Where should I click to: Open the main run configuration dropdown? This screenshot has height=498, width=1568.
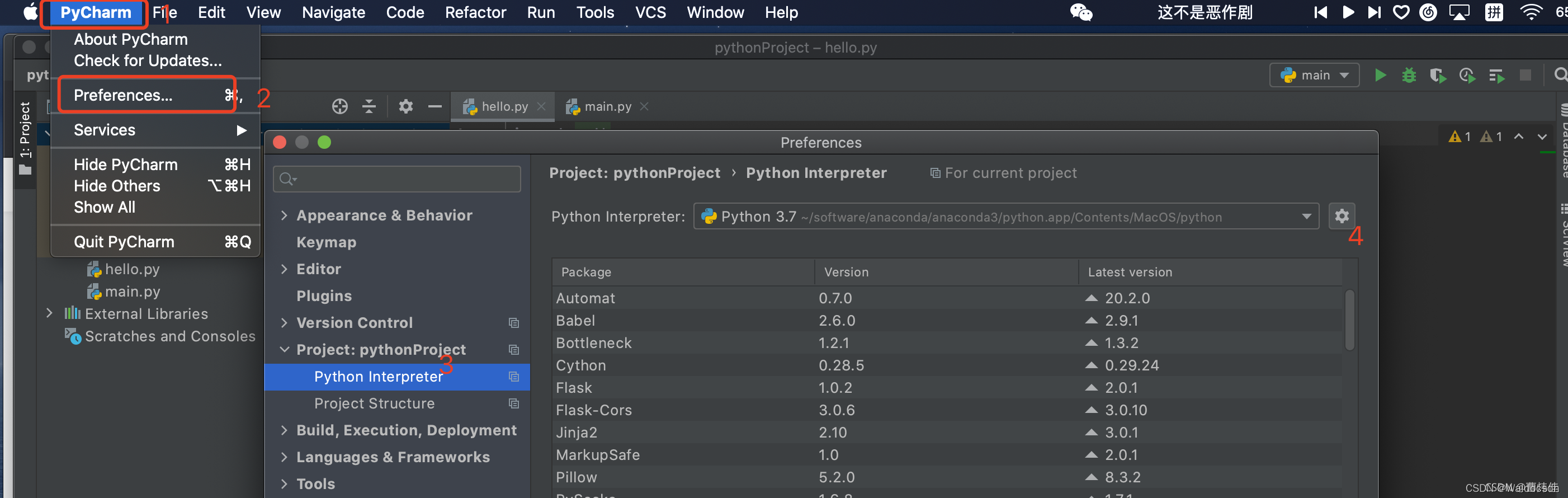coord(1314,76)
